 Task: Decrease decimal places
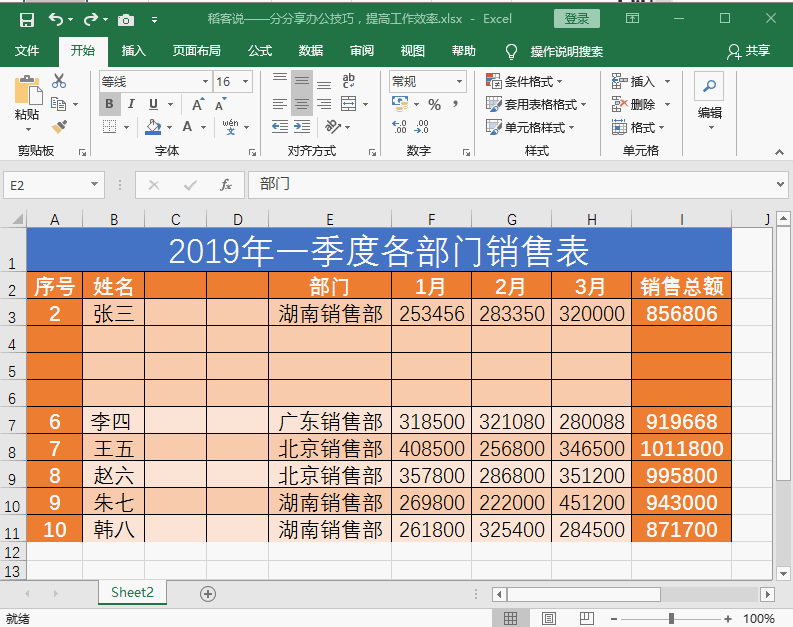click(x=421, y=126)
